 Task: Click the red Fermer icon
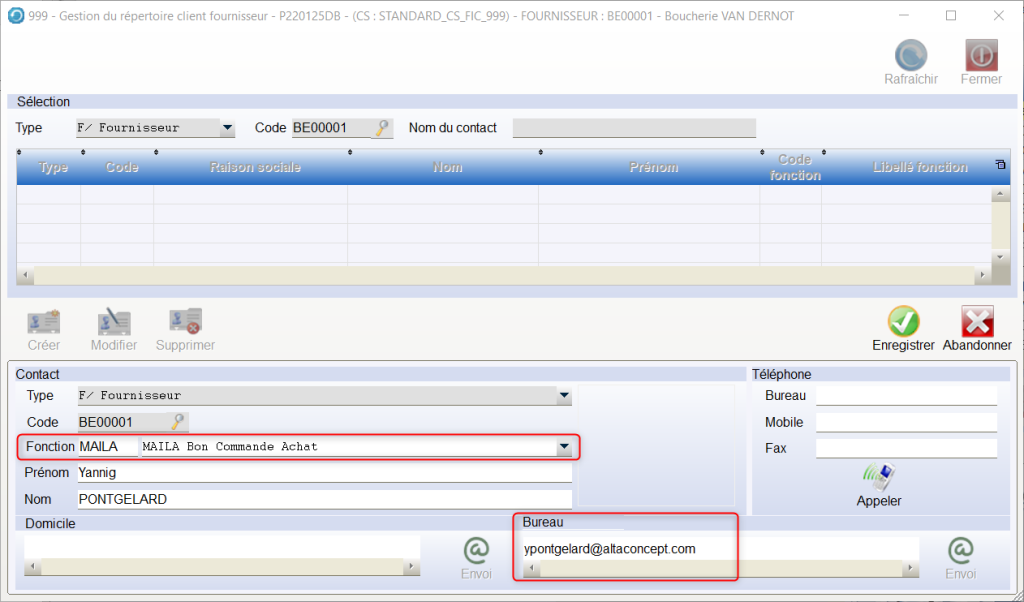point(980,56)
